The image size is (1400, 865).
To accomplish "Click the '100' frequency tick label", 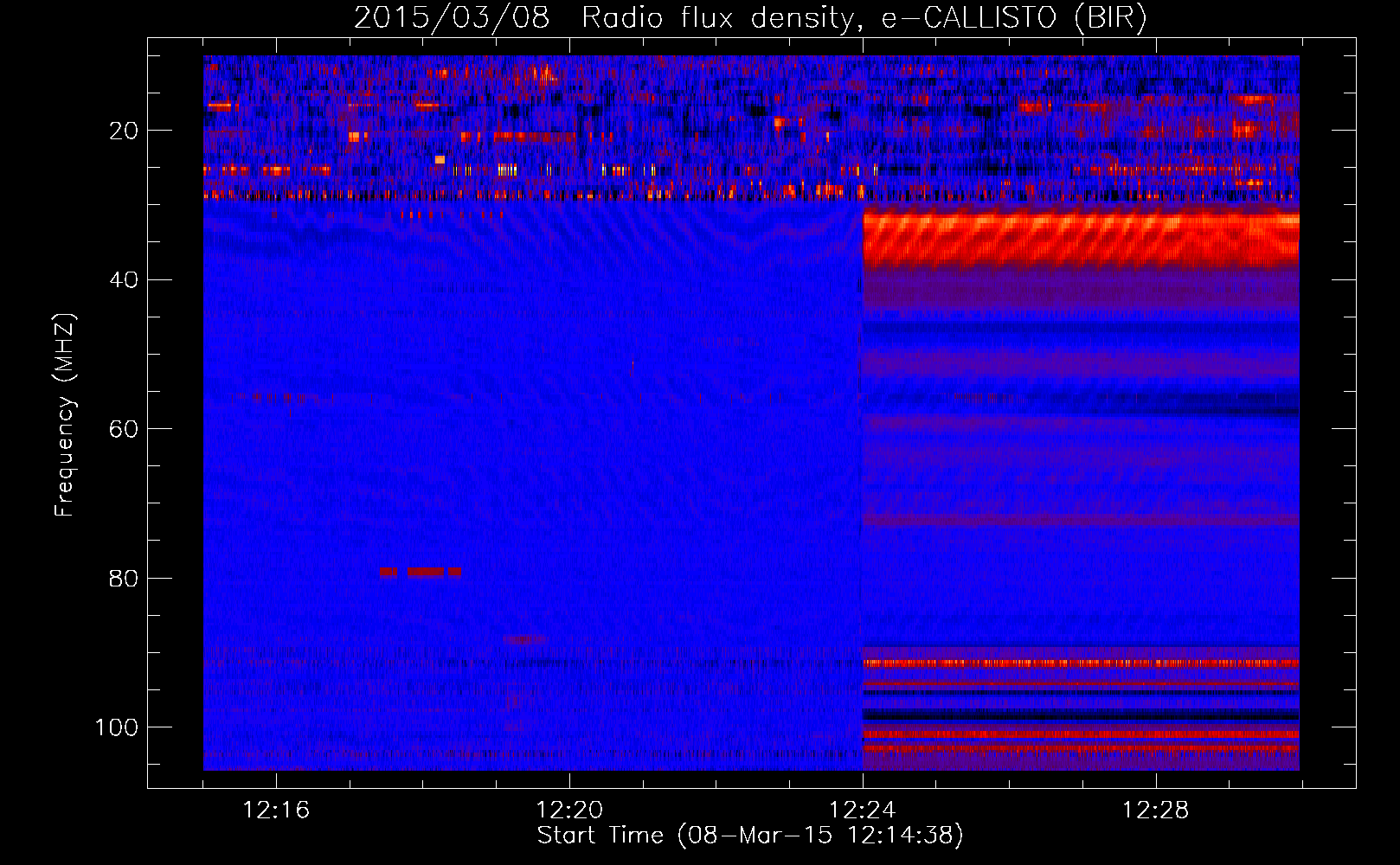I will click(117, 727).
